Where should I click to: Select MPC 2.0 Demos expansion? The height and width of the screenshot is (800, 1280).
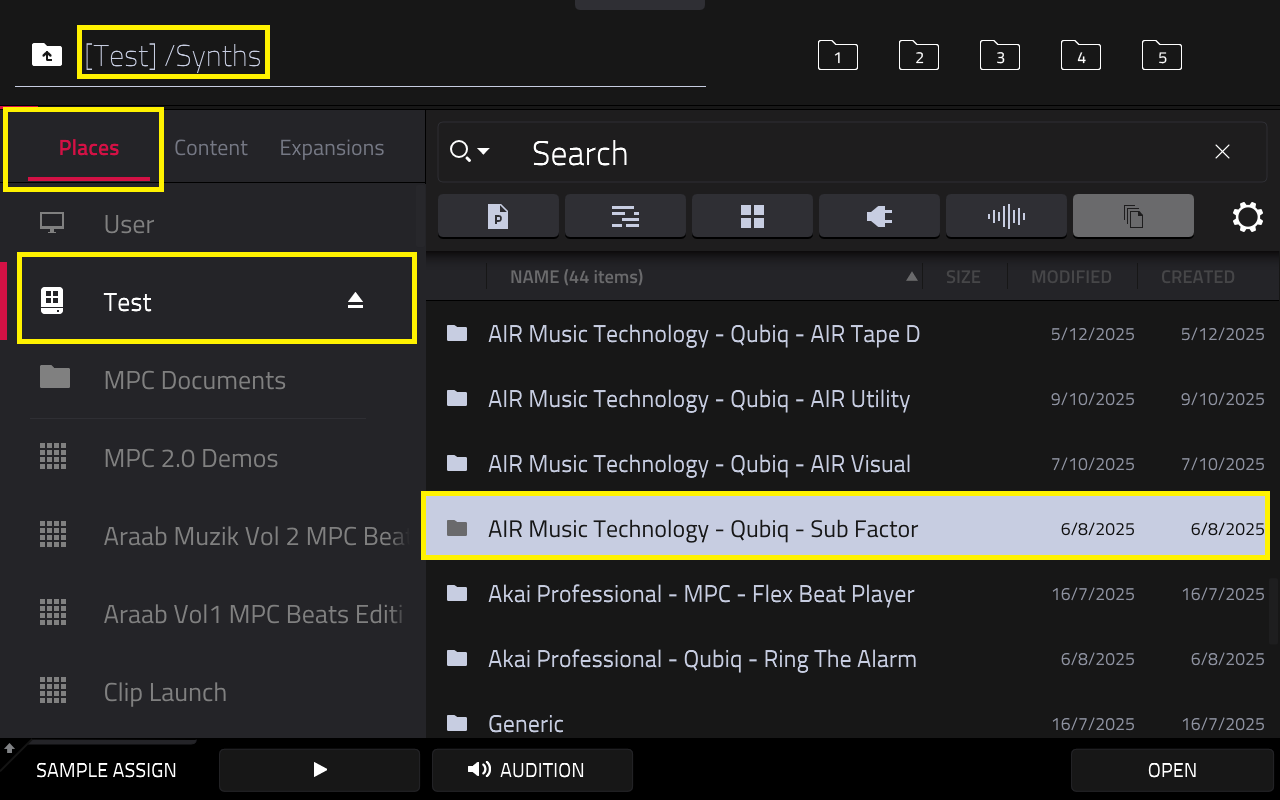213,458
